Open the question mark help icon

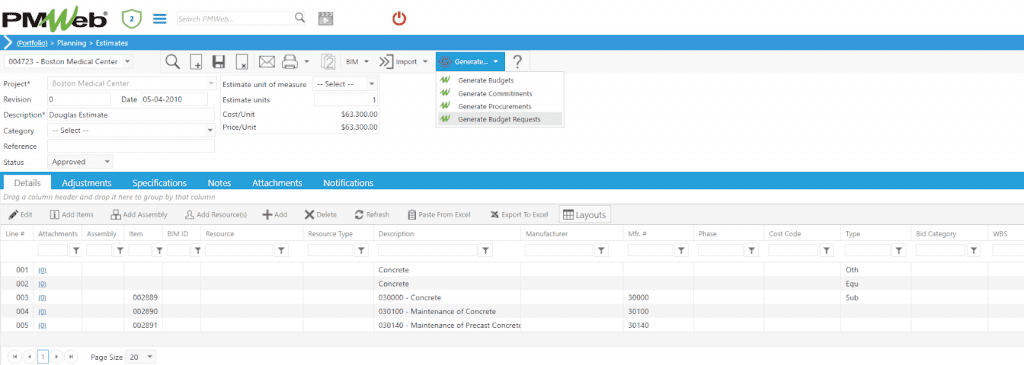517,62
